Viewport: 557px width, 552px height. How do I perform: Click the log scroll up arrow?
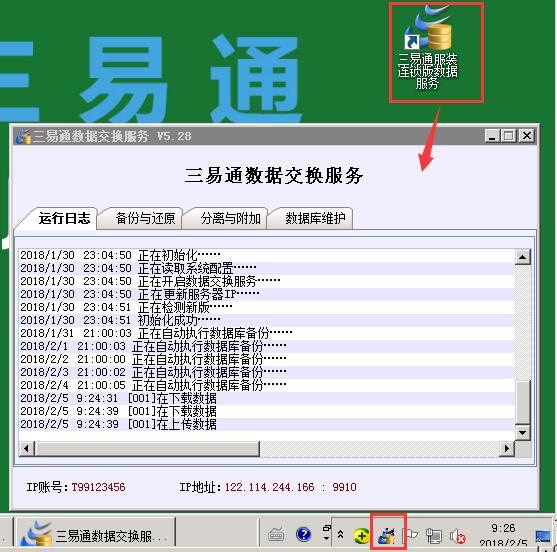pos(522,257)
